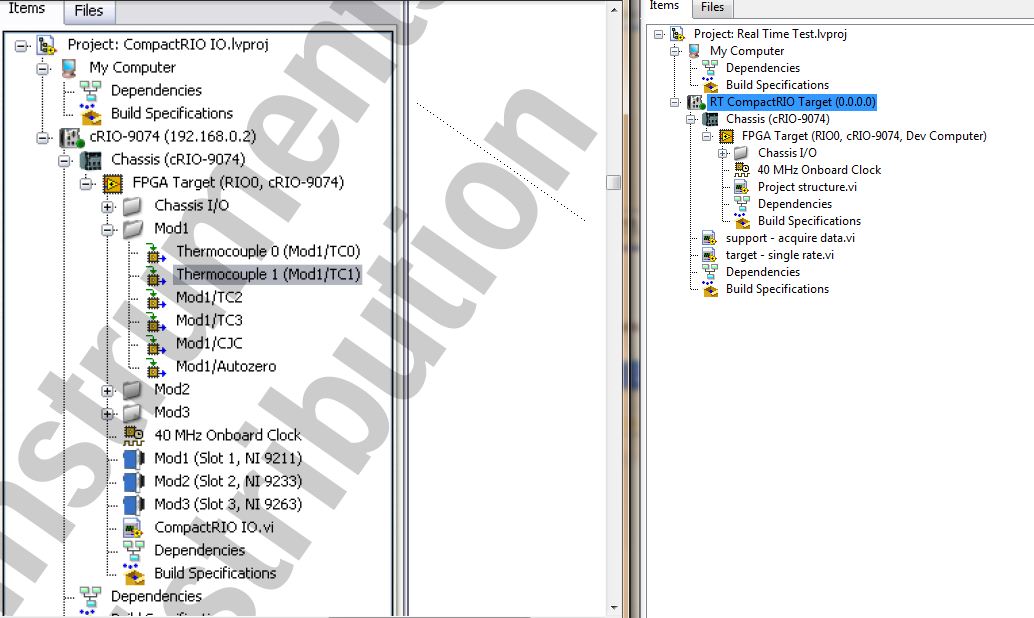Click the RT CompactRIO Target icon
This screenshot has width=1034, height=618.
(x=696, y=102)
